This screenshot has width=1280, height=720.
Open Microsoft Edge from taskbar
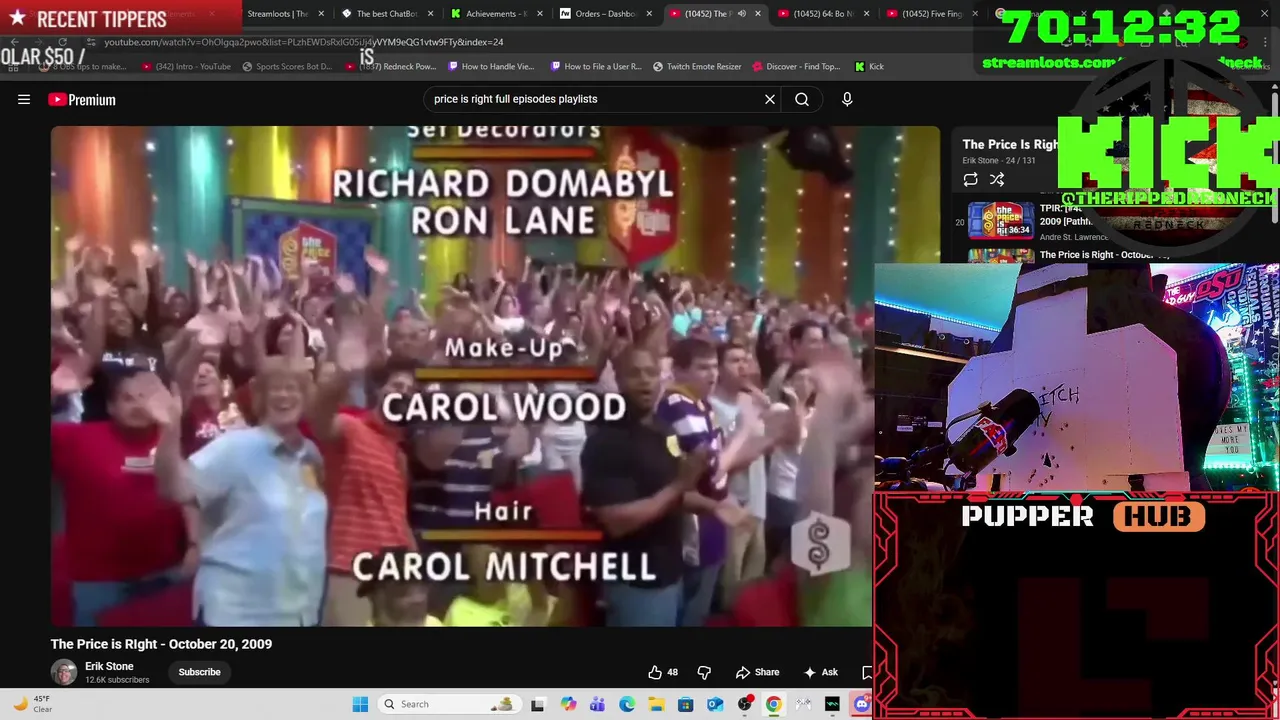point(627,704)
